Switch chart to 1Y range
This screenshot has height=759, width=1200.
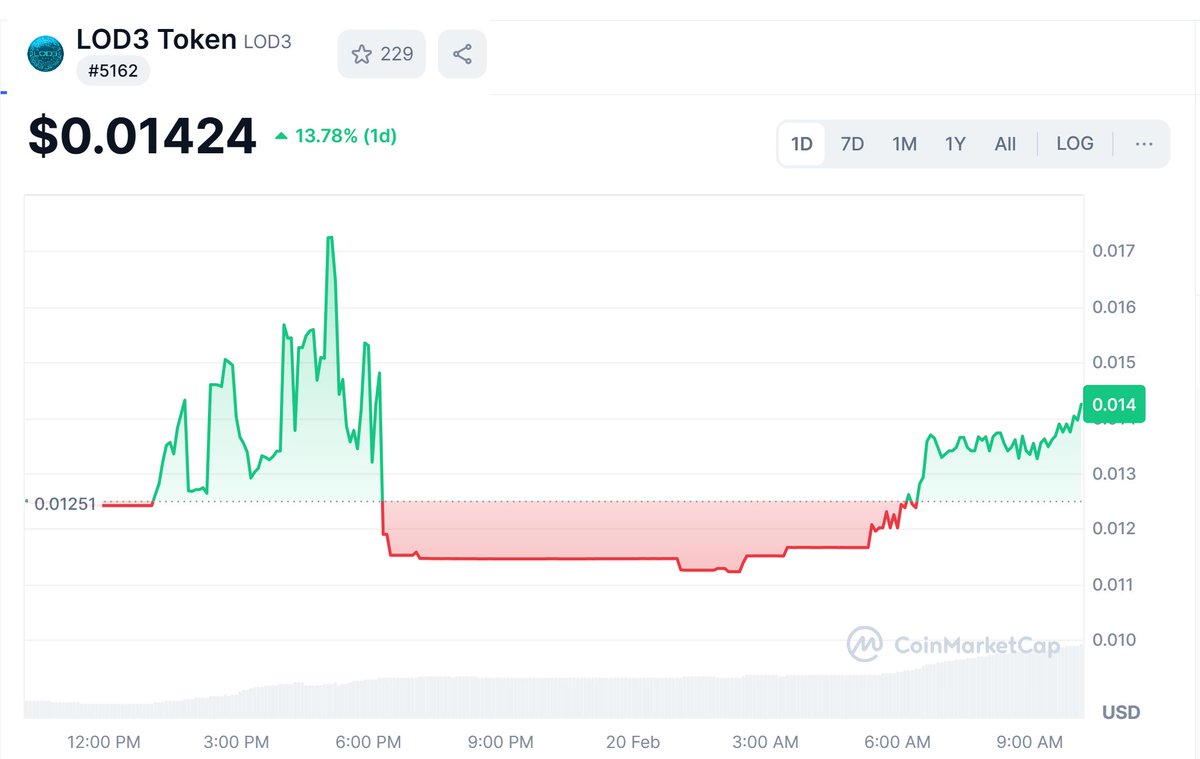955,144
